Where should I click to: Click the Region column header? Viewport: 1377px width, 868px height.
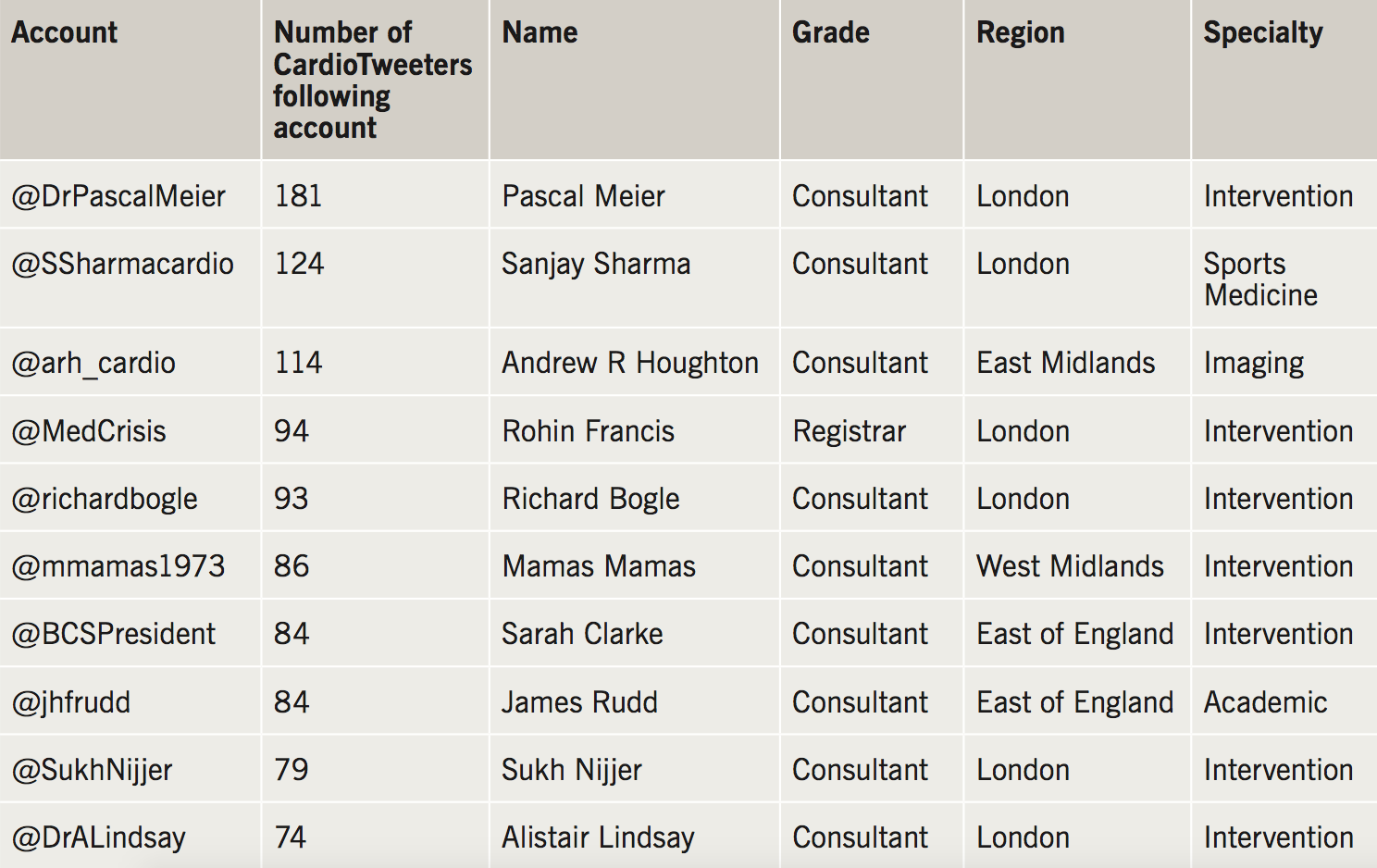[1020, 33]
